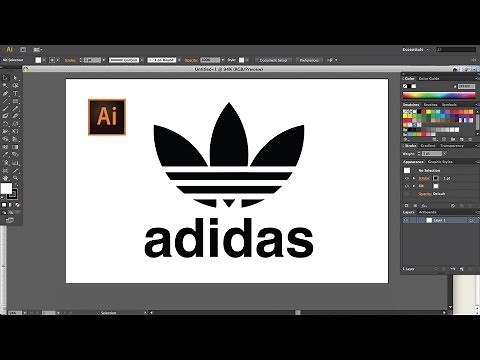
Task: Switch to the Transparency tab
Action: pos(452,146)
